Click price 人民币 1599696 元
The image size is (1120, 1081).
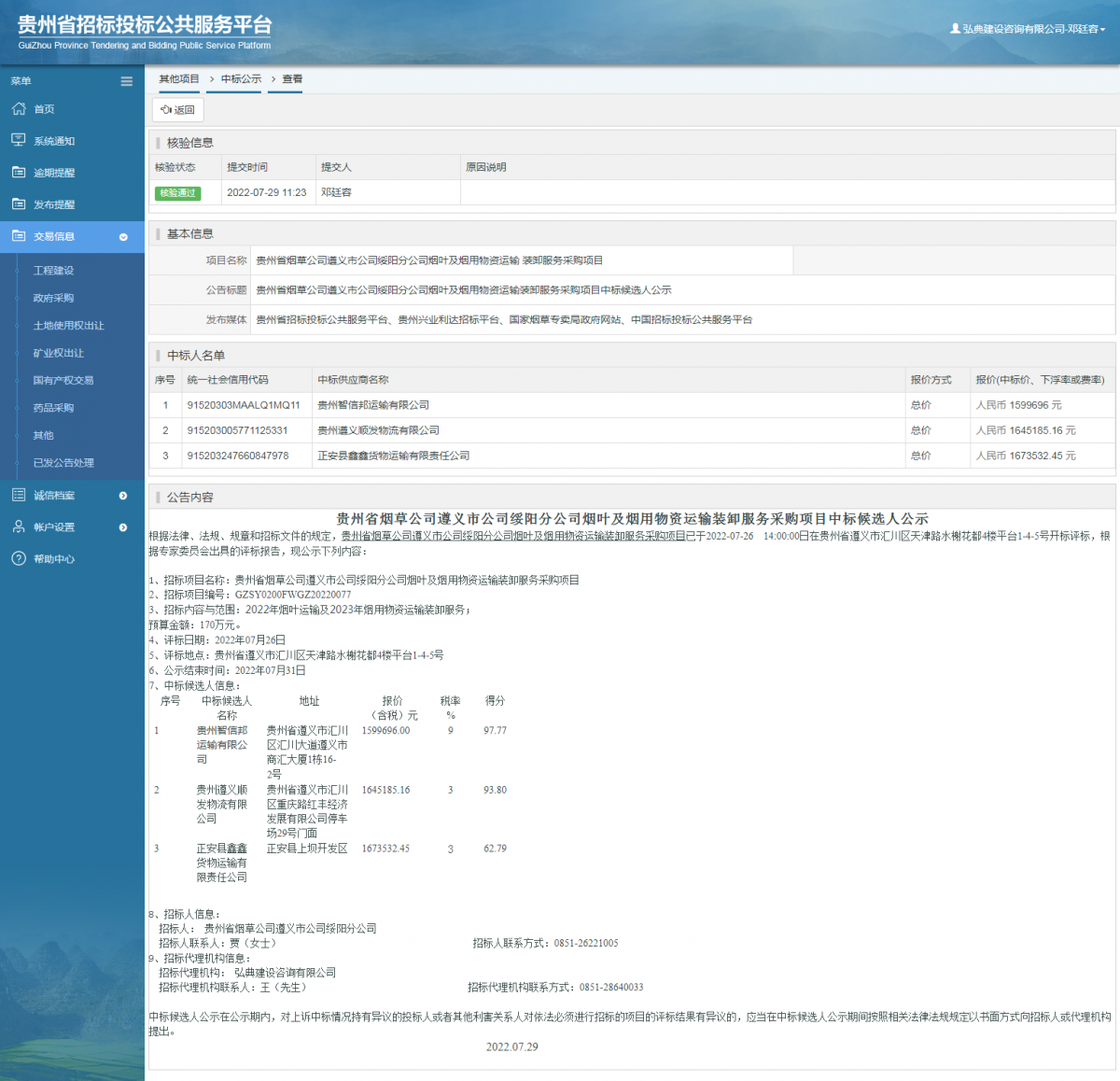1018,405
